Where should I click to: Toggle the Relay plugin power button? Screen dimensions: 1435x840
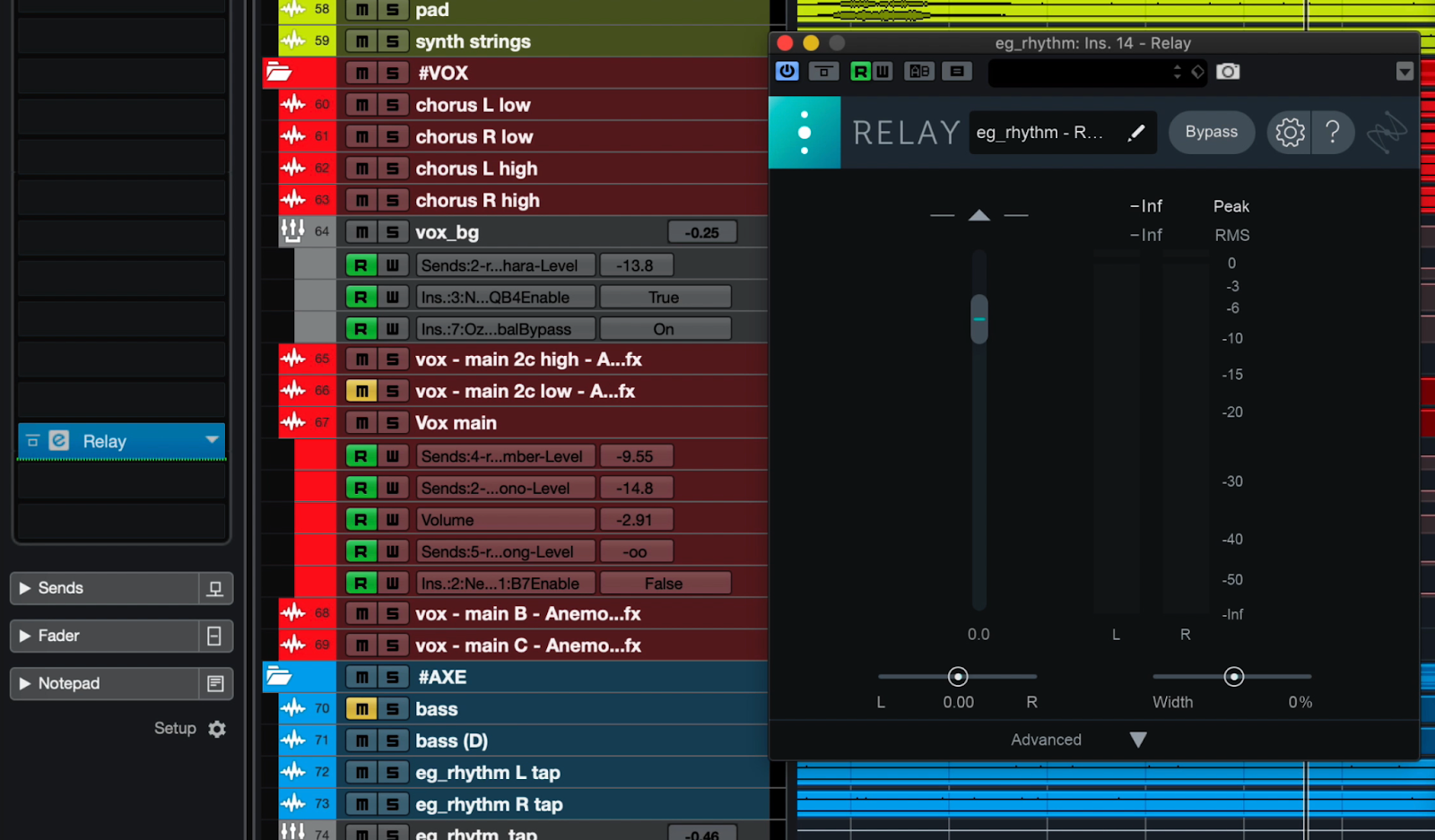pos(787,71)
